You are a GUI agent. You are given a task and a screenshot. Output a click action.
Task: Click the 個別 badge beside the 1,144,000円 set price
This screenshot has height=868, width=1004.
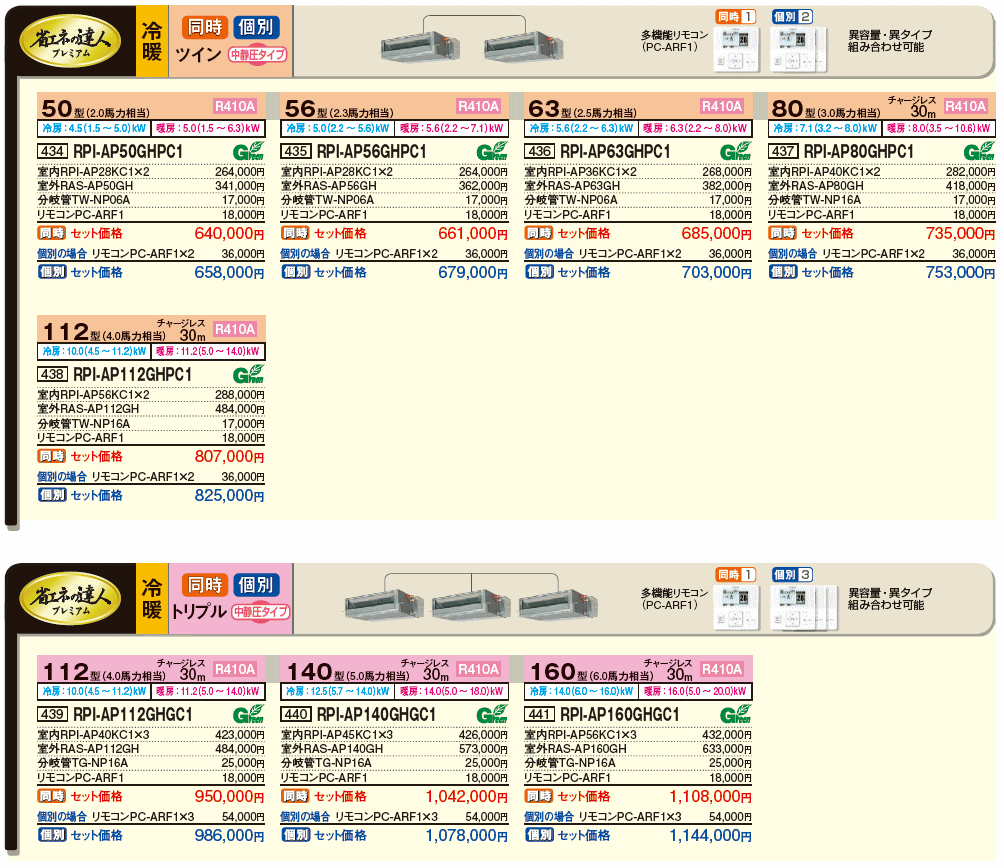[539, 835]
